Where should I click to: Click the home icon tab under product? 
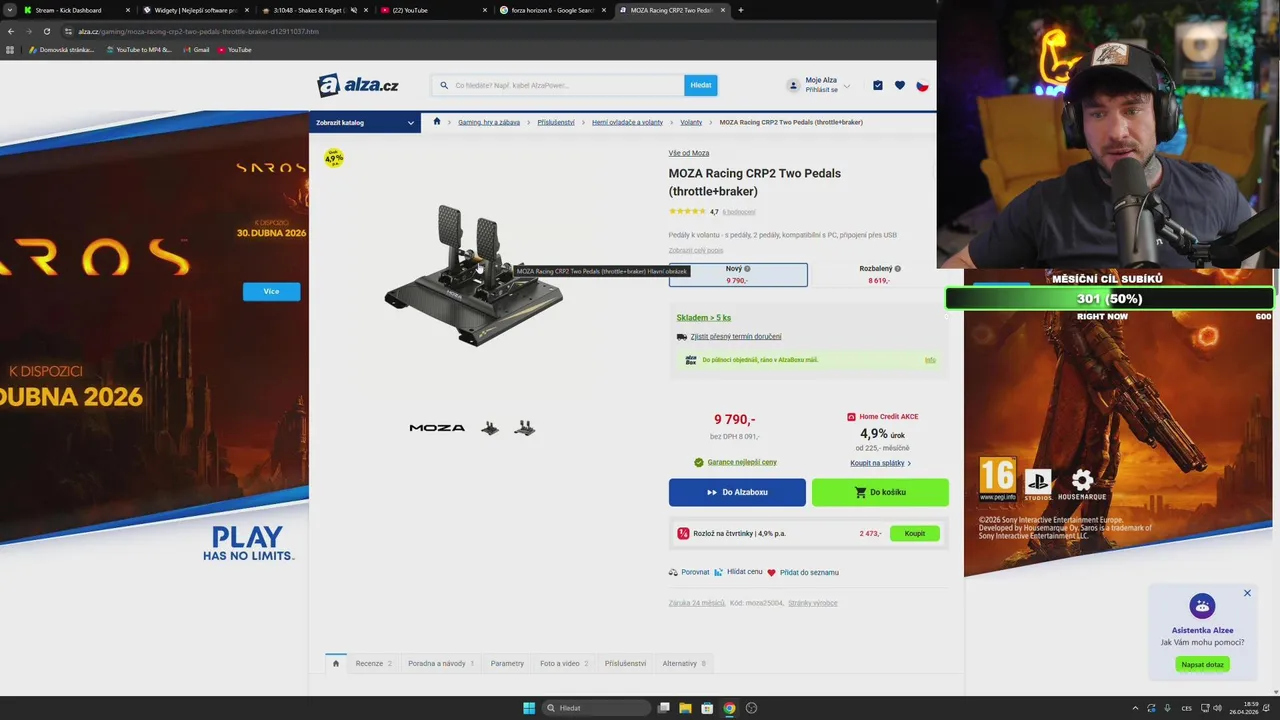[336, 663]
